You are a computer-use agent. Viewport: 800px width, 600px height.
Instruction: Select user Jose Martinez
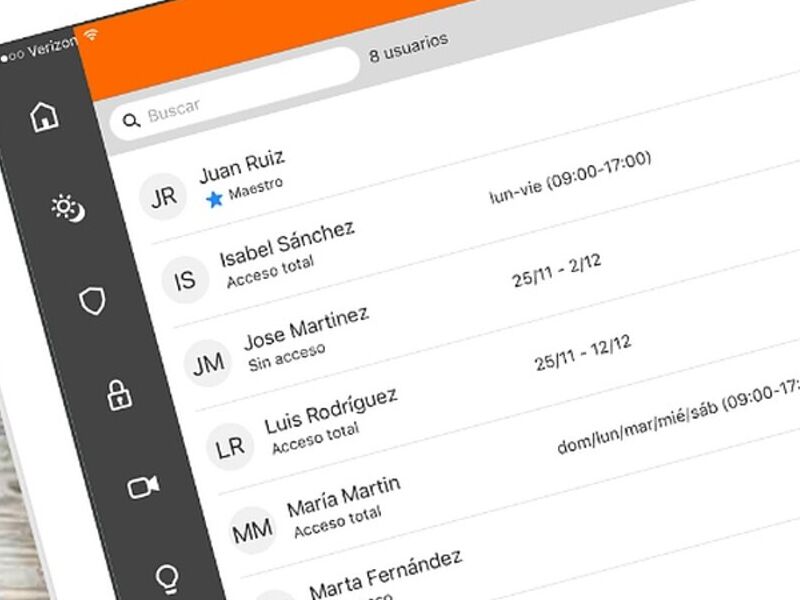pos(306,328)
